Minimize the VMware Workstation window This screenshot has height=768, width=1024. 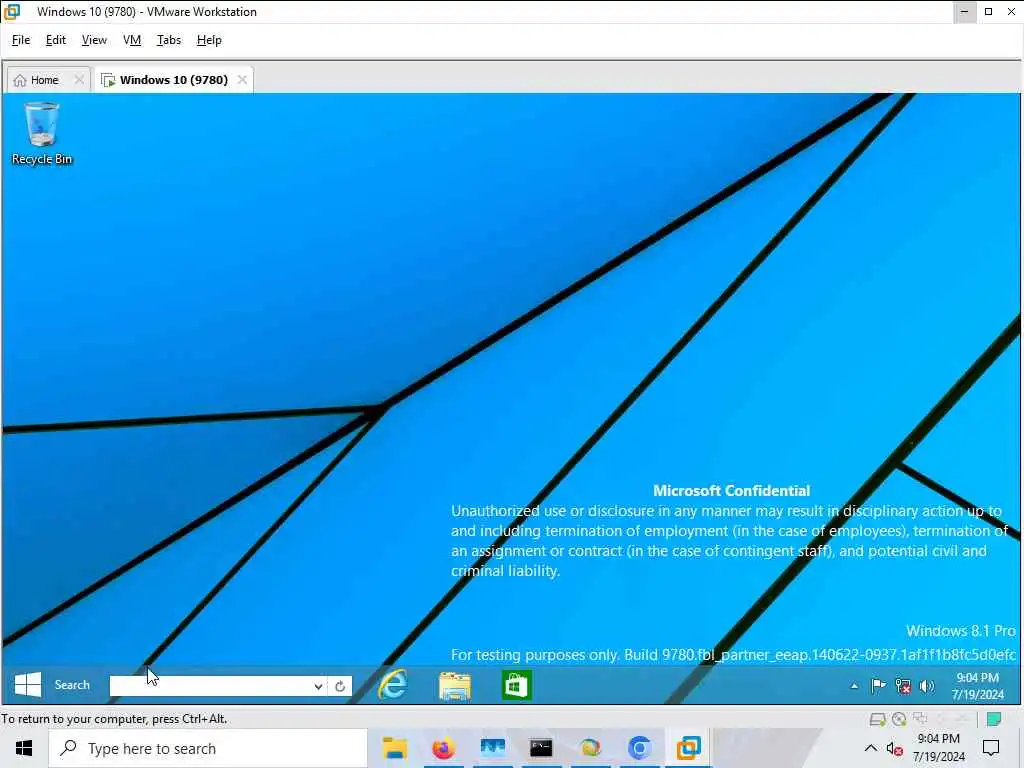click(x=964, y=12)
